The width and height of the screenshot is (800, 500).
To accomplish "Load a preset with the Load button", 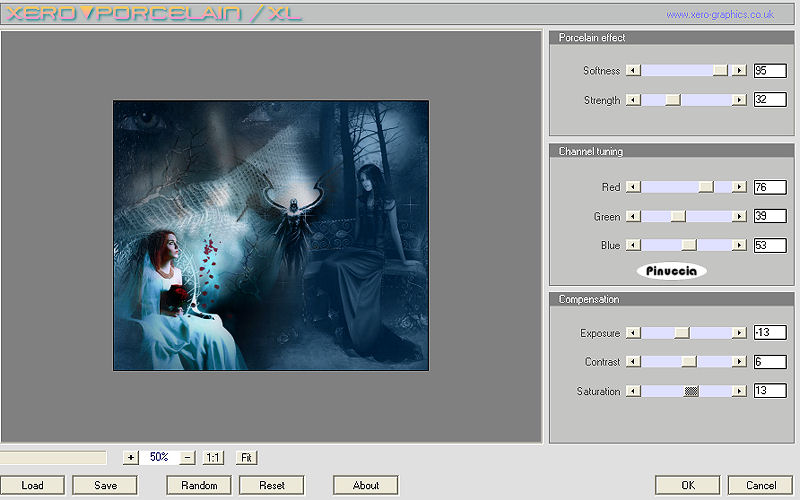I will pyautogui.click(x=32, y=485).
